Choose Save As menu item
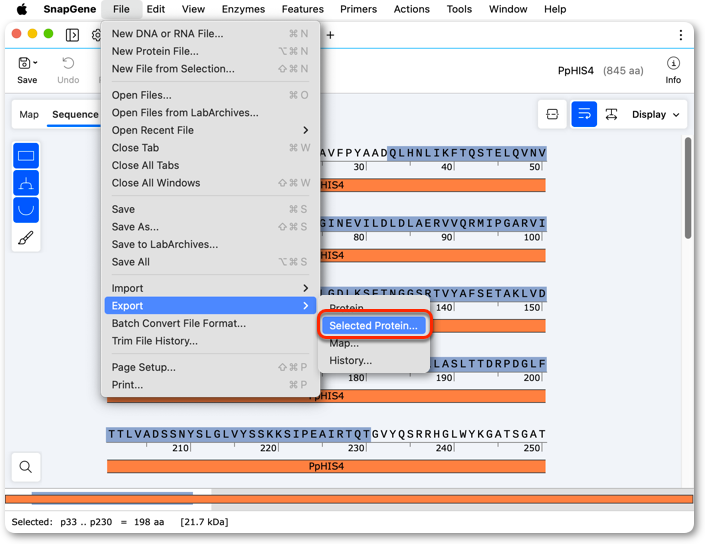The width and height of the screenshot is (705, 544). click(x=210, y=227)
